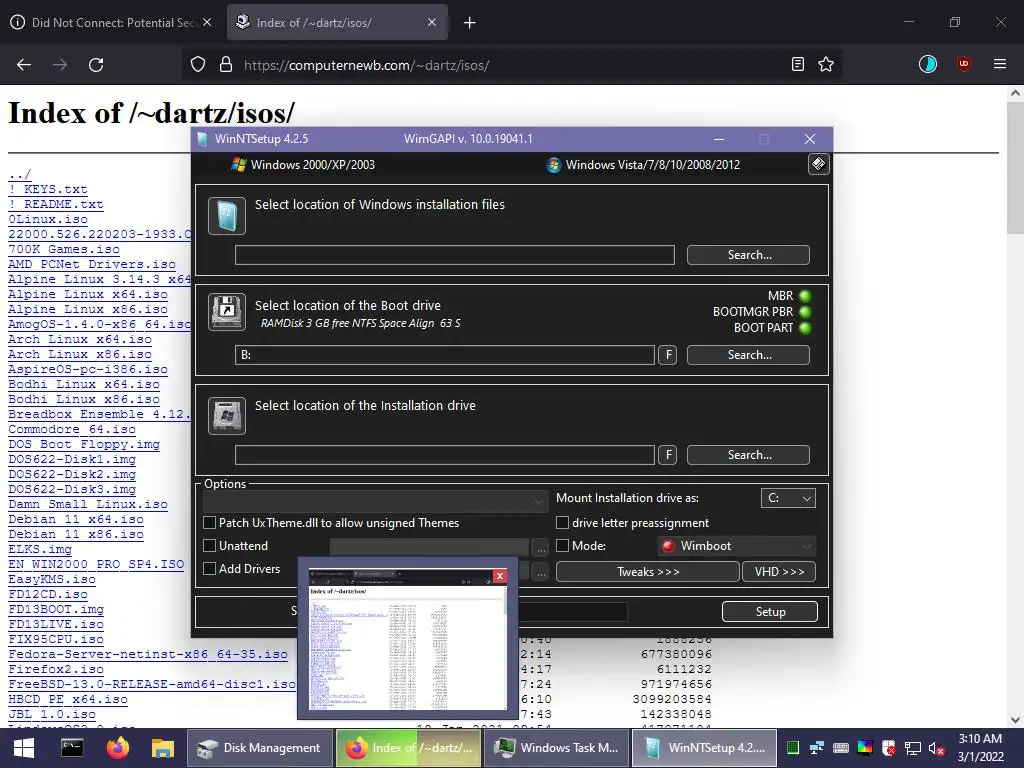
Task: Click the red Wimboot indicator icon
Action: click(x=667, y=546)
